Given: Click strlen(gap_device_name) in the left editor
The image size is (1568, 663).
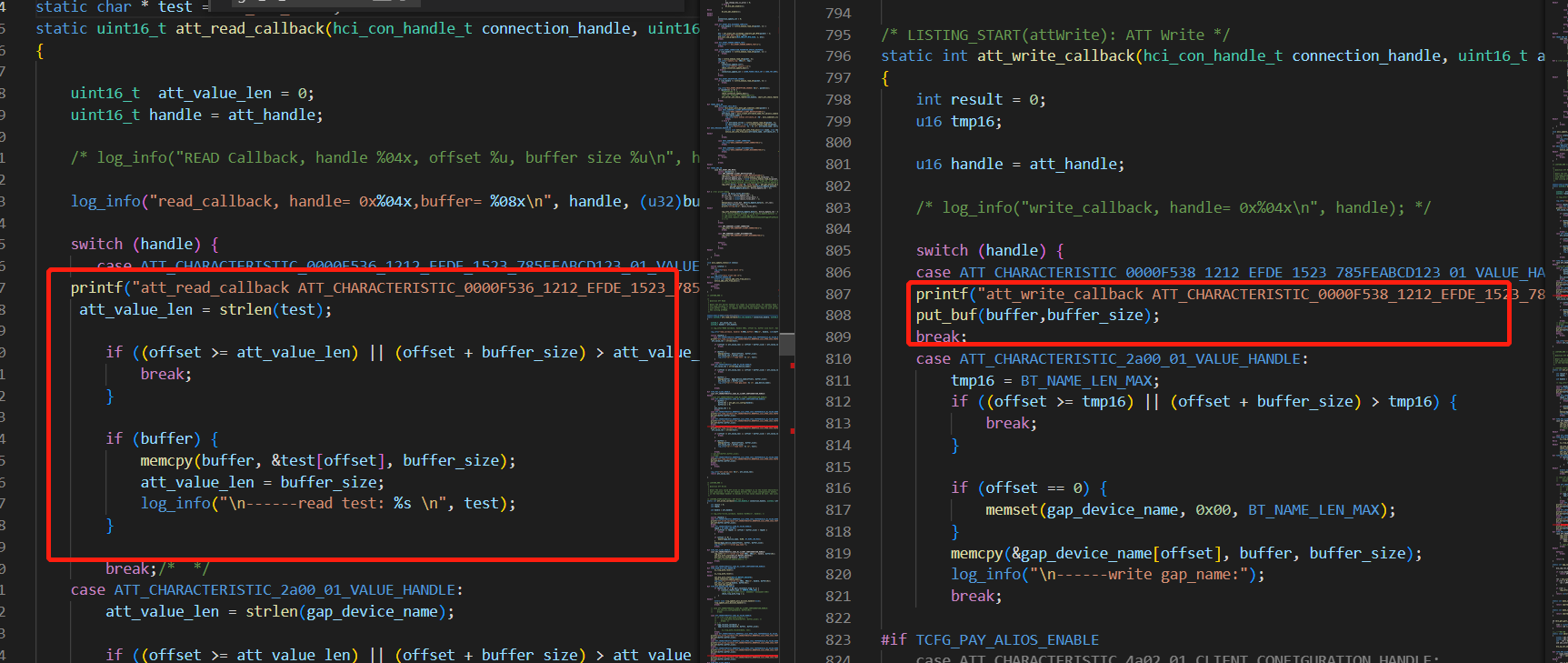Looking at the screenshot, I should [345, 611].
